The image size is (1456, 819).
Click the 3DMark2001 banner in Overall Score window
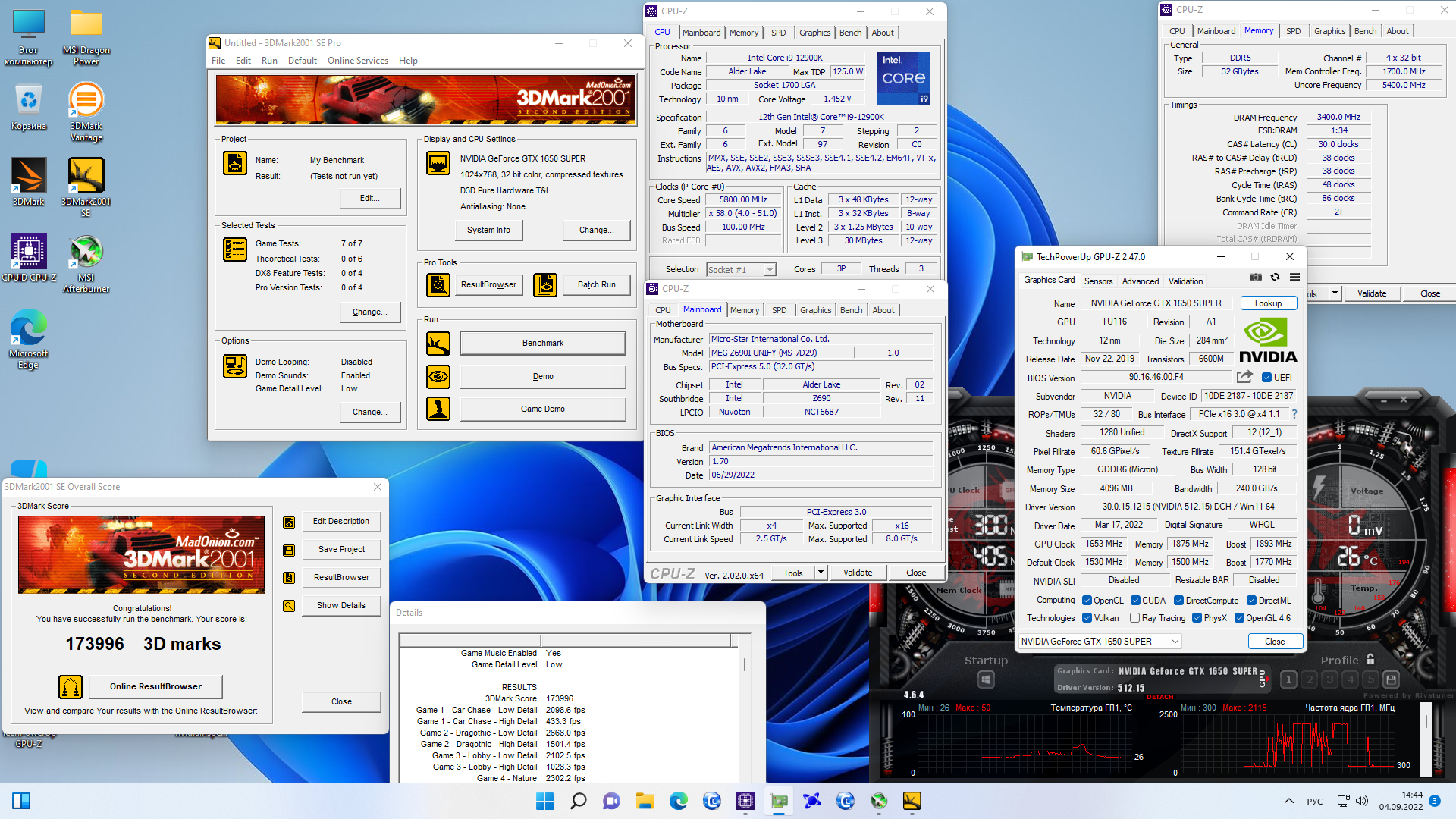click(x=142, y=555)
